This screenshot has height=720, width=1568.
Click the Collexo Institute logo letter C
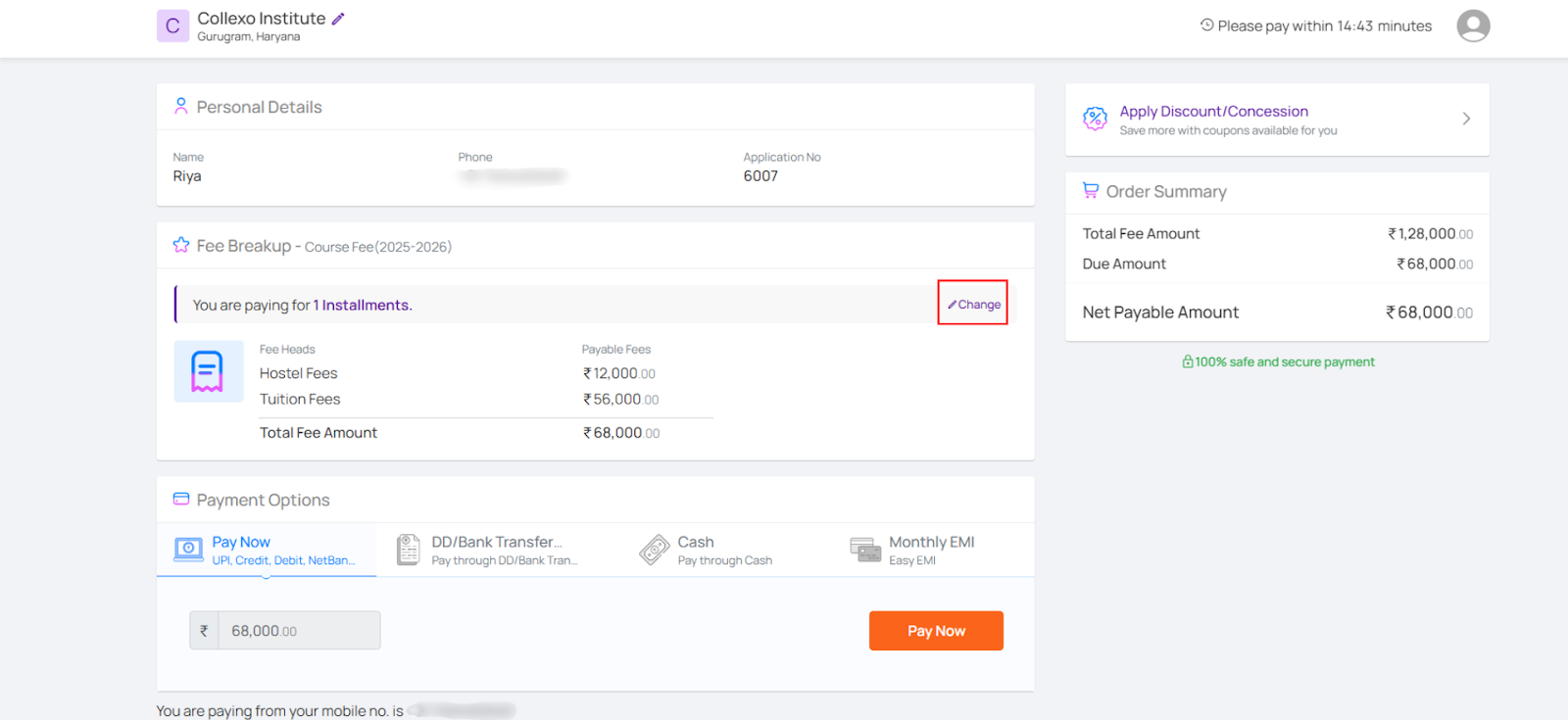172,26
